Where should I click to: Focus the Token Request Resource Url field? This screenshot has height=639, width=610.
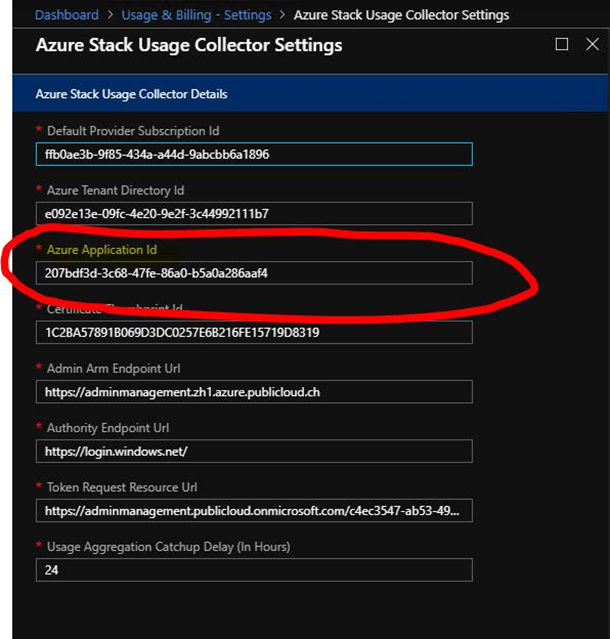(x=254, y=511)
